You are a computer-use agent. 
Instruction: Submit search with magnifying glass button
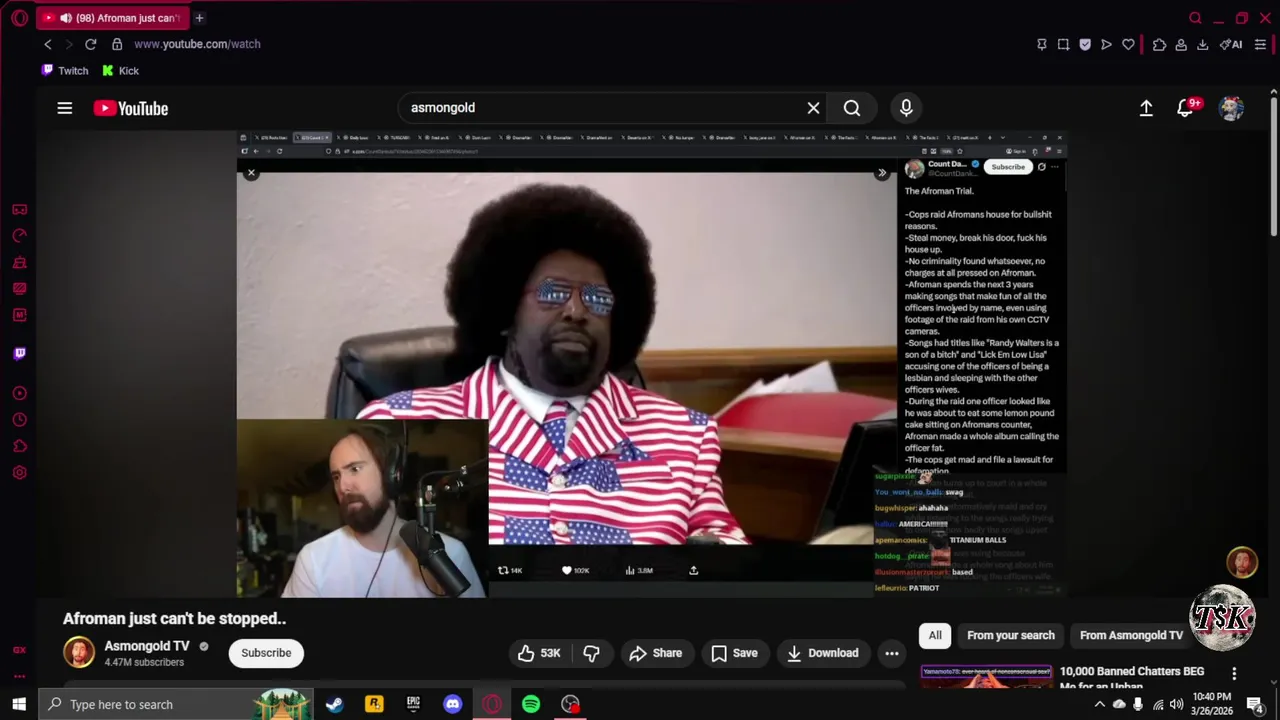[852, 108]
